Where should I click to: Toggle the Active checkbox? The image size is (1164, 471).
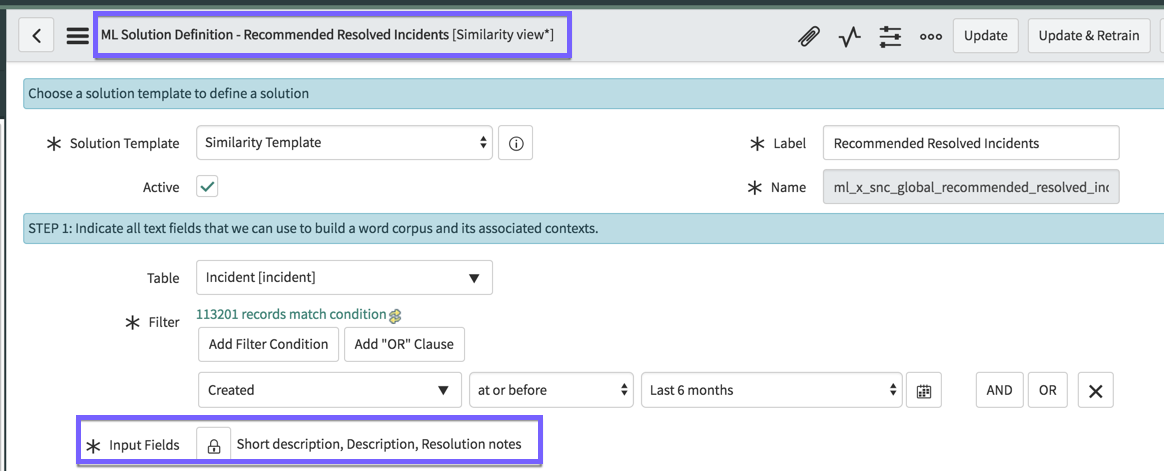point(207,187)
